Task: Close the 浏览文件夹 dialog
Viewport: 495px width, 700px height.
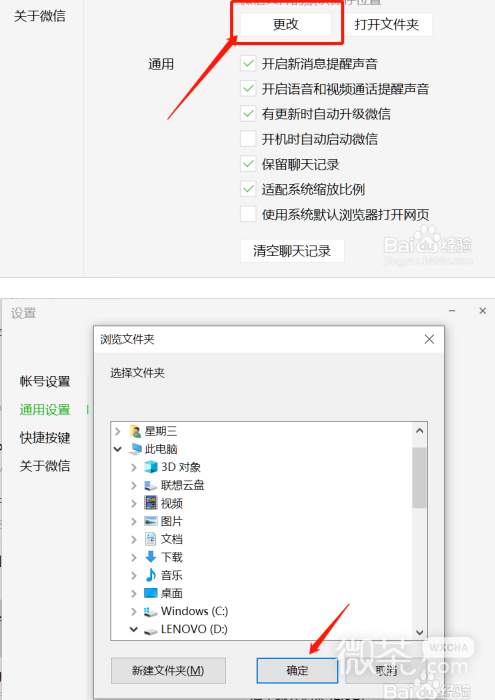Action: (x=429, y=339)
